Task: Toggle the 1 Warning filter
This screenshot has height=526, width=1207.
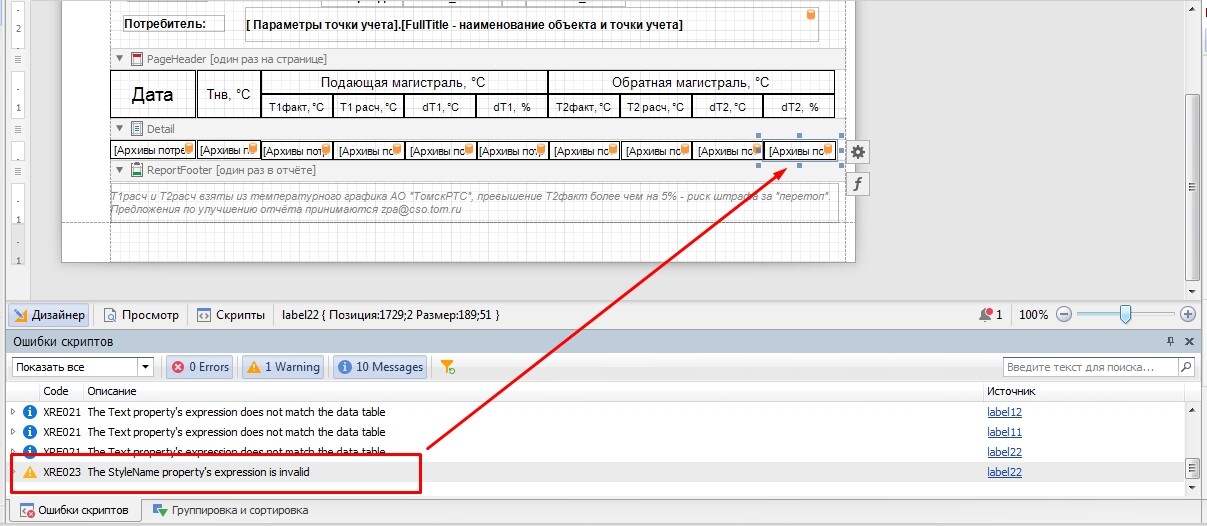Action: coord(283,367)
